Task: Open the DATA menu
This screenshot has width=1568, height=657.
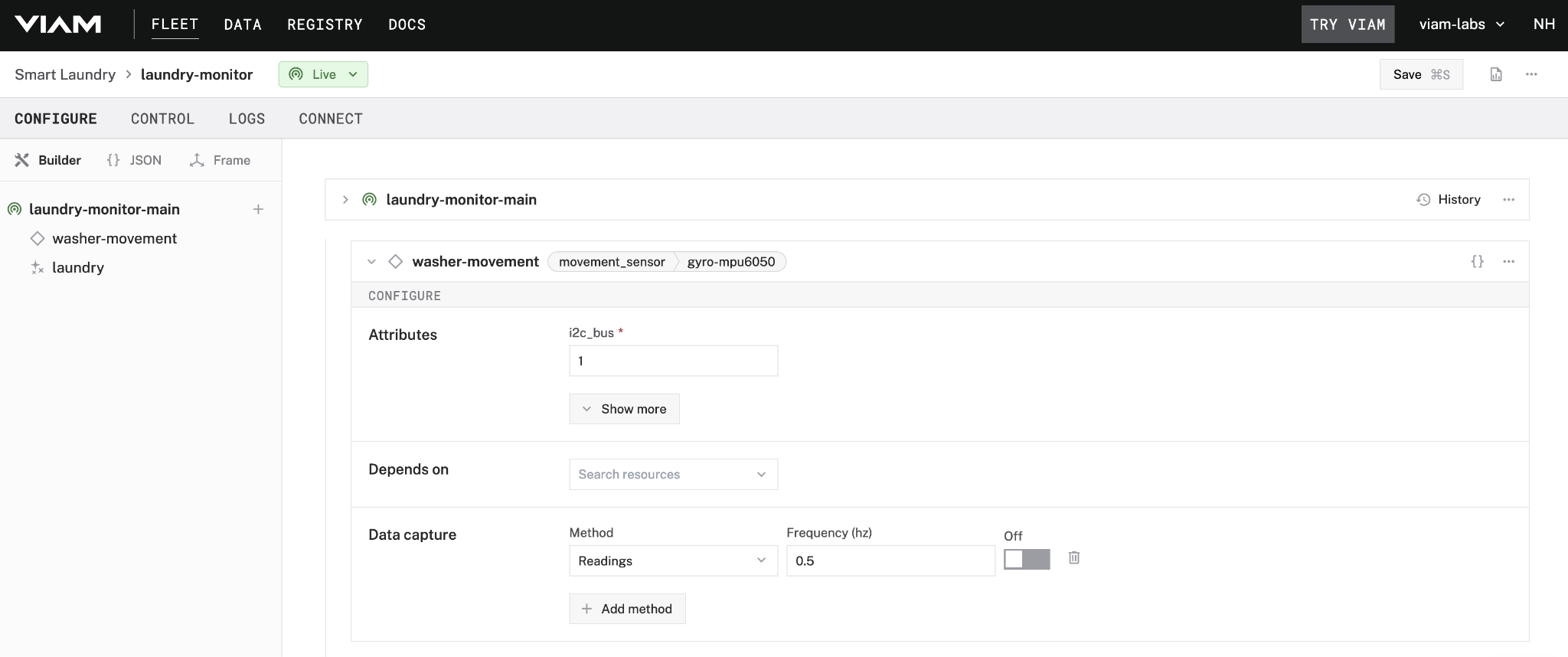Action: [243, 25]
